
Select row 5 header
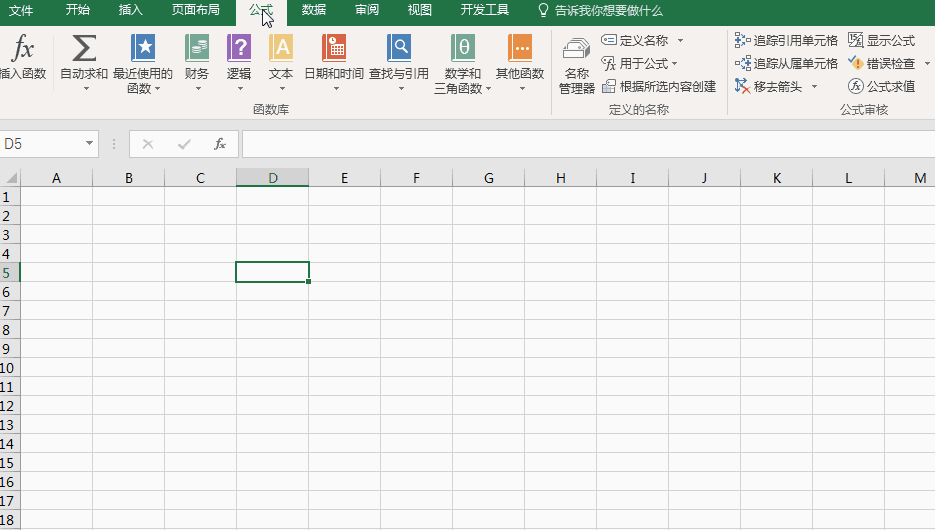pyautogui.click(x=10, y=273)
